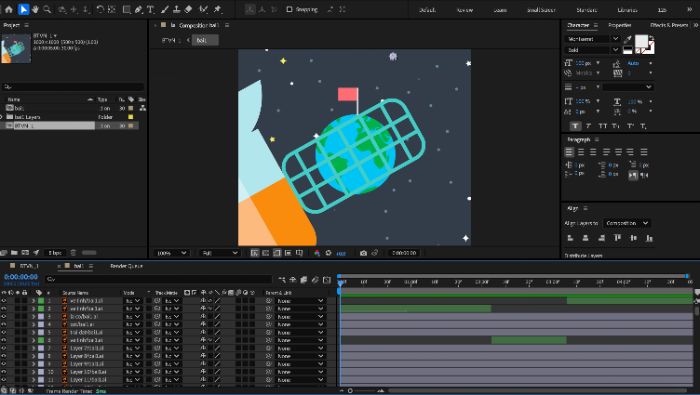Viewport: 700px width, 395px height.
Task: Expand layer 1 properties arrow
Action: [x=33, y=301]
